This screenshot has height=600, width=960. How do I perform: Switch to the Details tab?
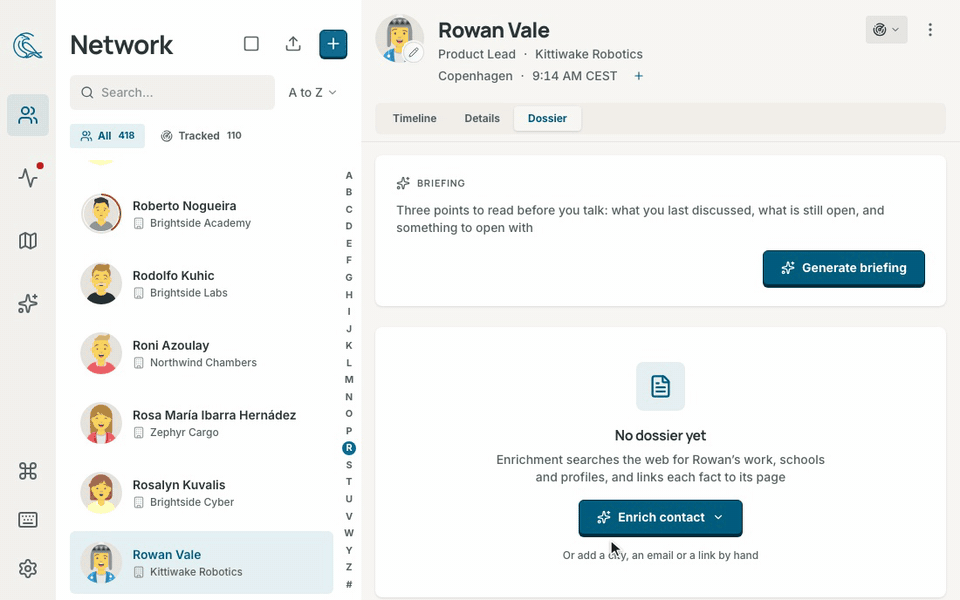pos(482,118)
